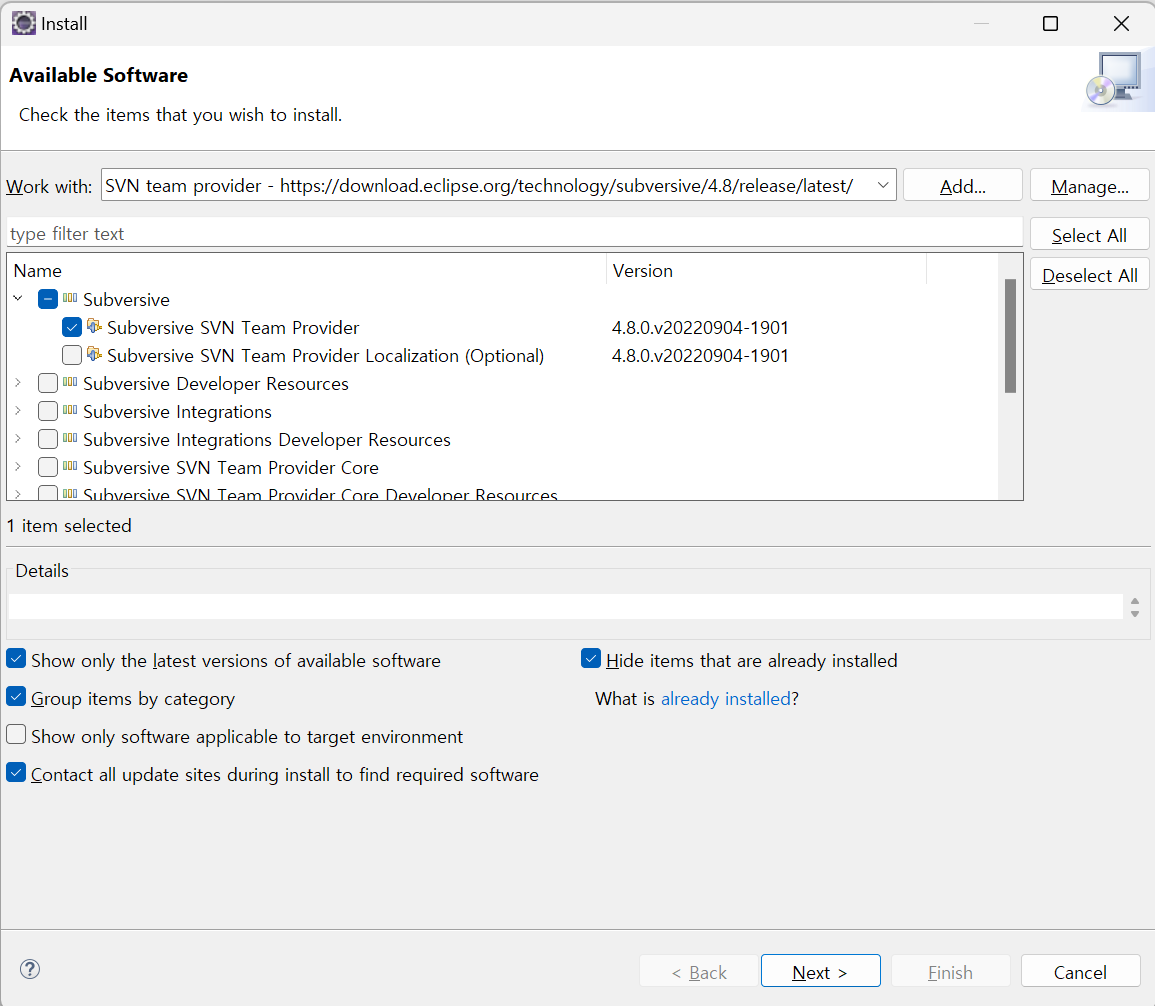
Task: Disable Group items by category
Action: click(16, 698)
